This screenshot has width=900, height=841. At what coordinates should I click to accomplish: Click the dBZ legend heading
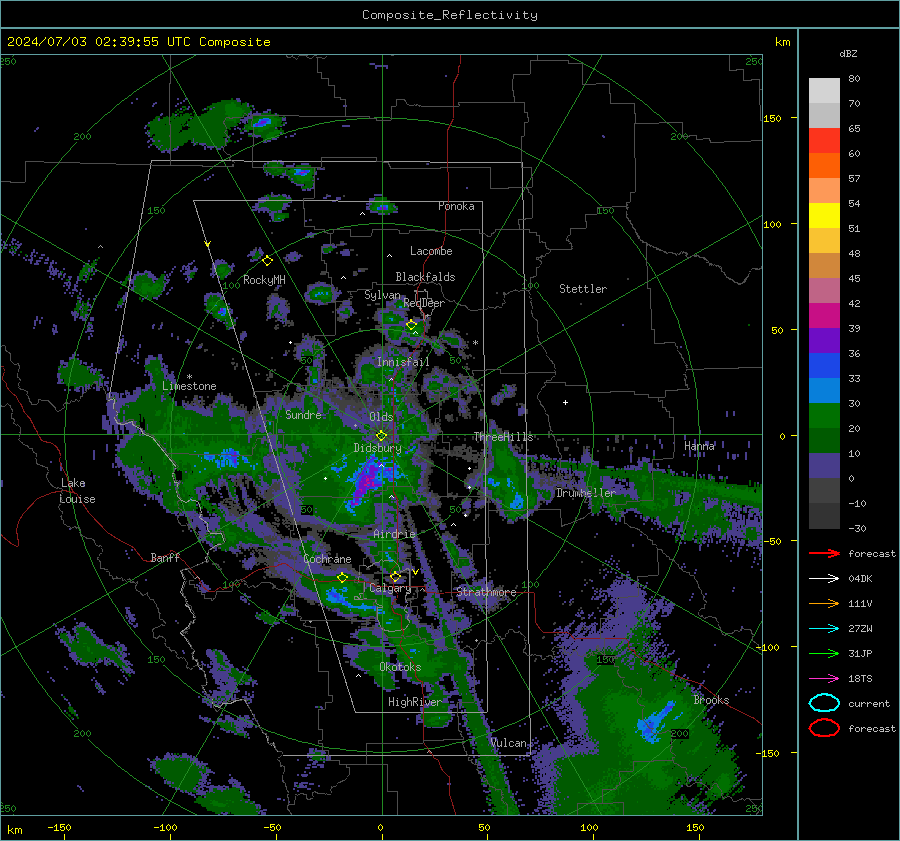point(848,53)
